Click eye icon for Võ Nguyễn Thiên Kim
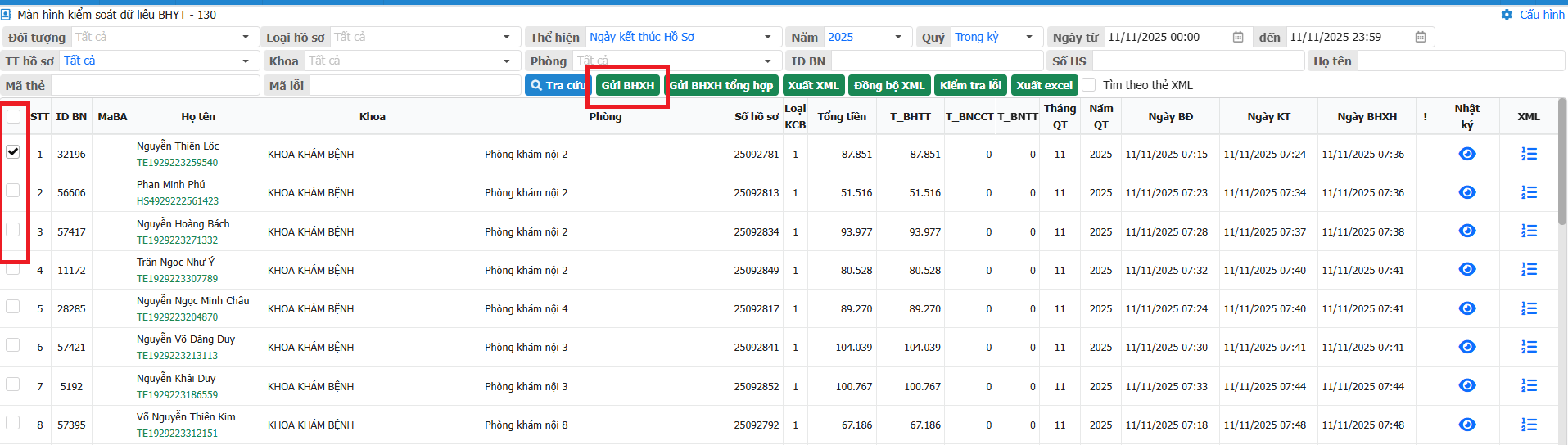 1466,425
